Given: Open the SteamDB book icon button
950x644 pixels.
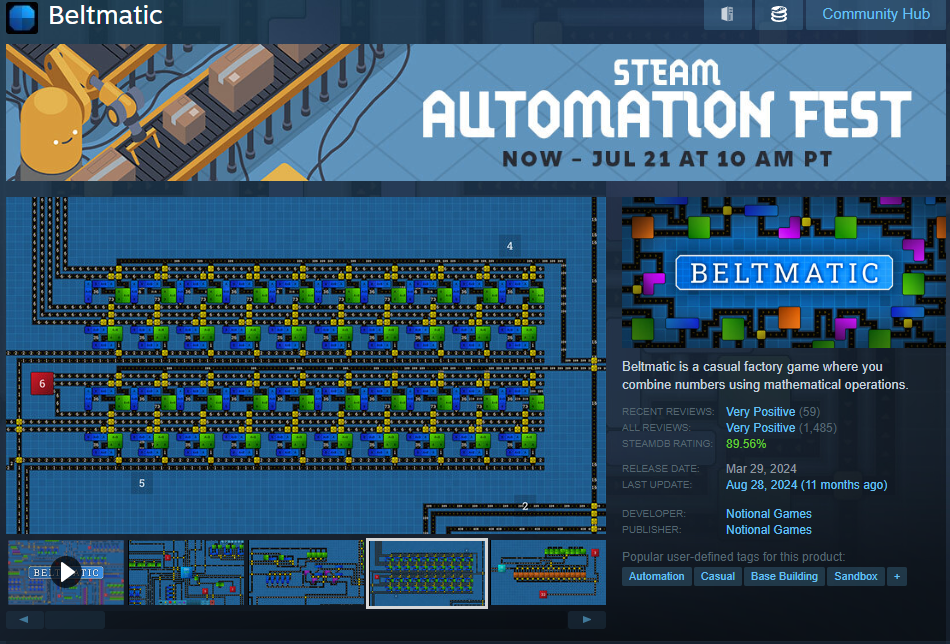Looking at the screenshot, I should pos(728,14).
